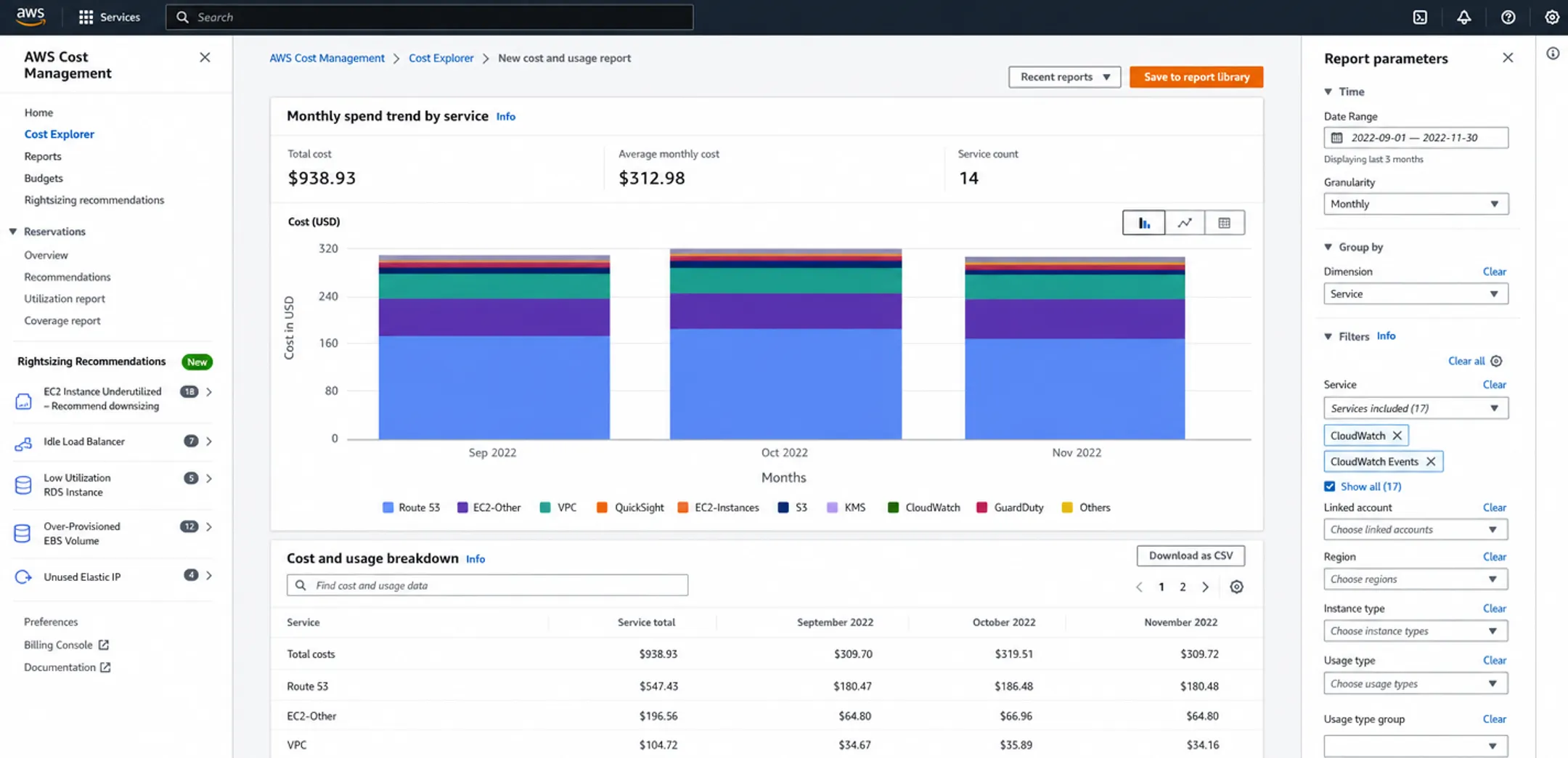Image resolution: width=1568 pixels, height=758 pixels.
Task: Collapse the Time section
Action: pyautogui.click(x=1328, y=91)
